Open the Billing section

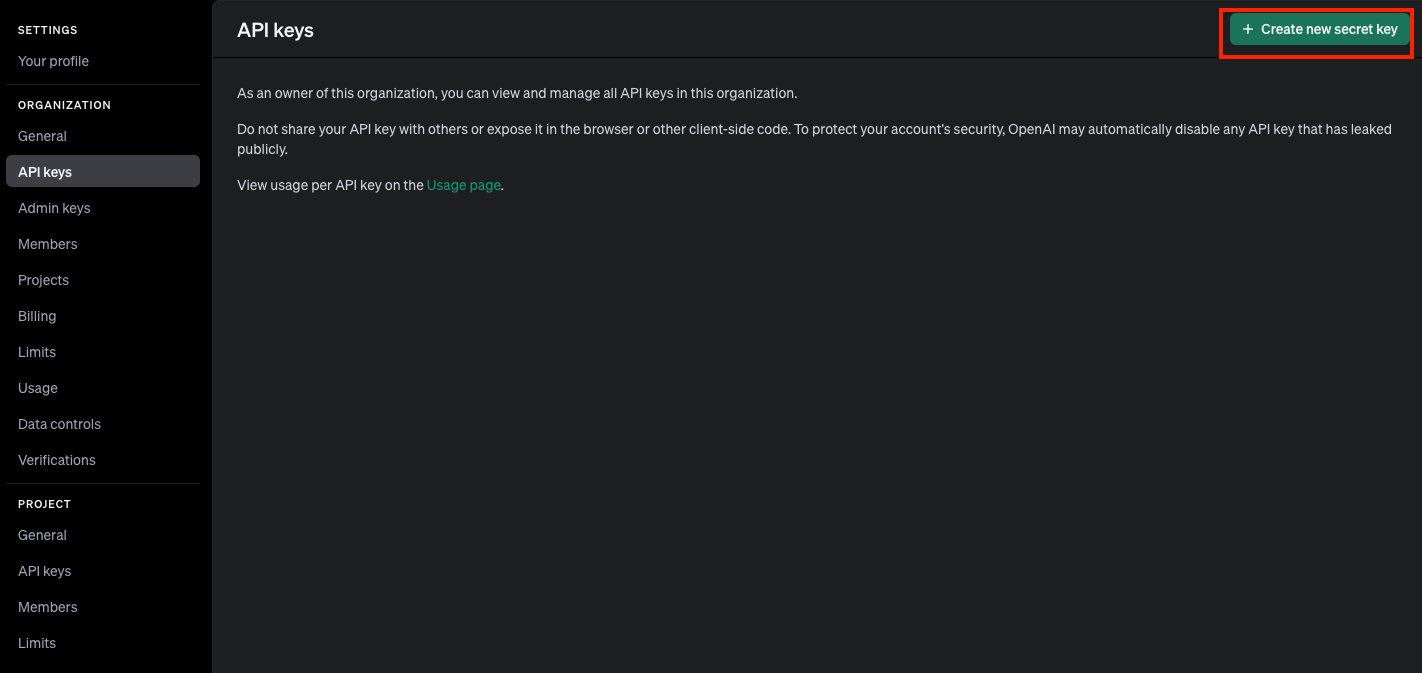[37, 316]
